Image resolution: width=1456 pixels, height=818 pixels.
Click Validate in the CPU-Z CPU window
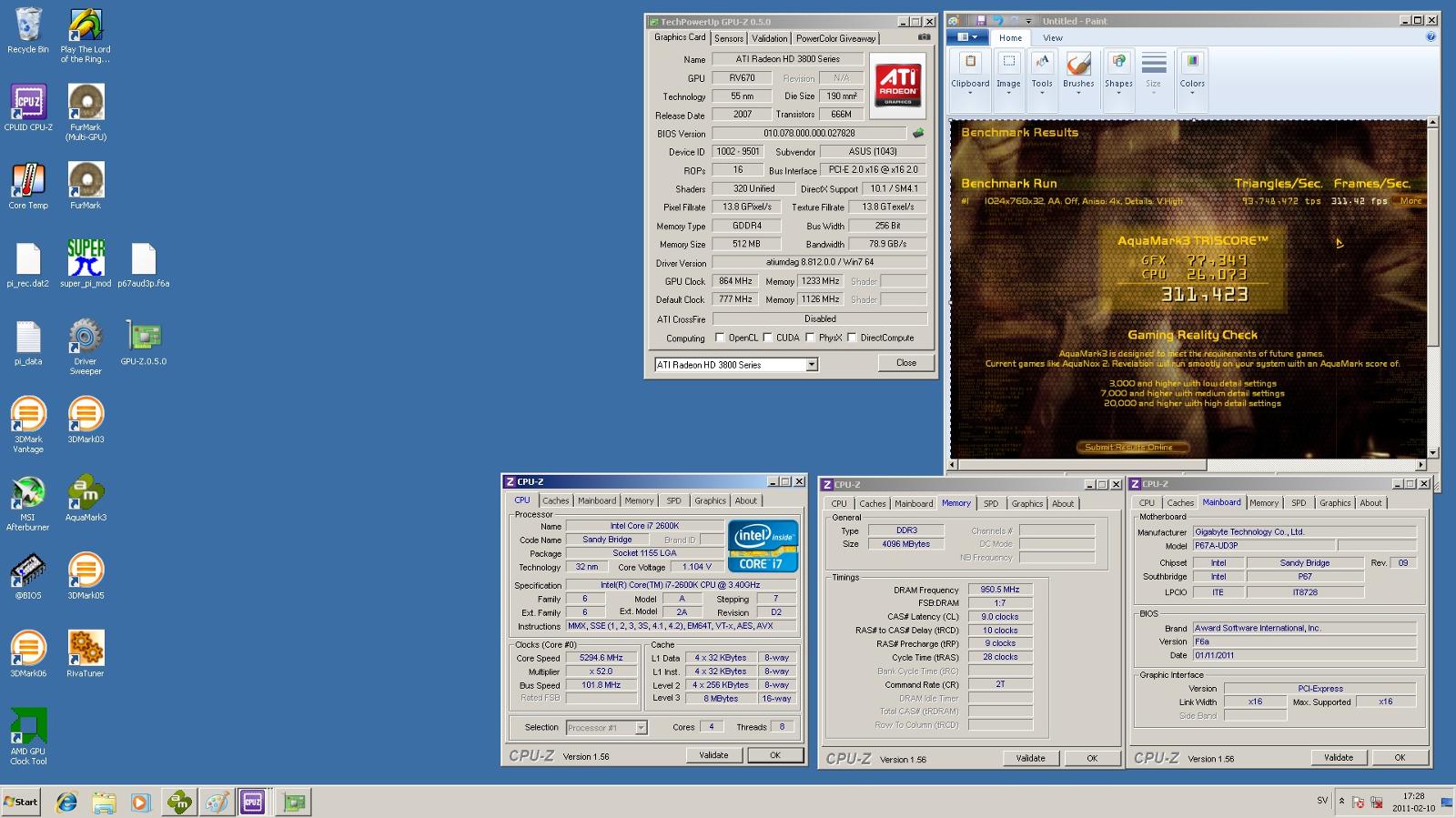713,755
